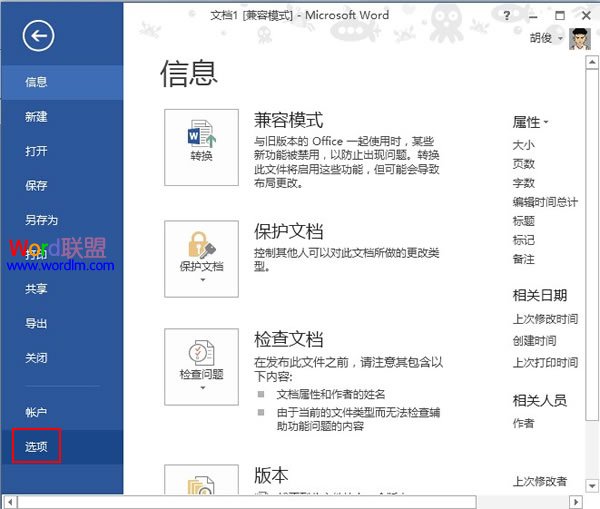Open the New (新建) menu item
Image resolution: width=600 pixels, height=509 pixels.
36,117
